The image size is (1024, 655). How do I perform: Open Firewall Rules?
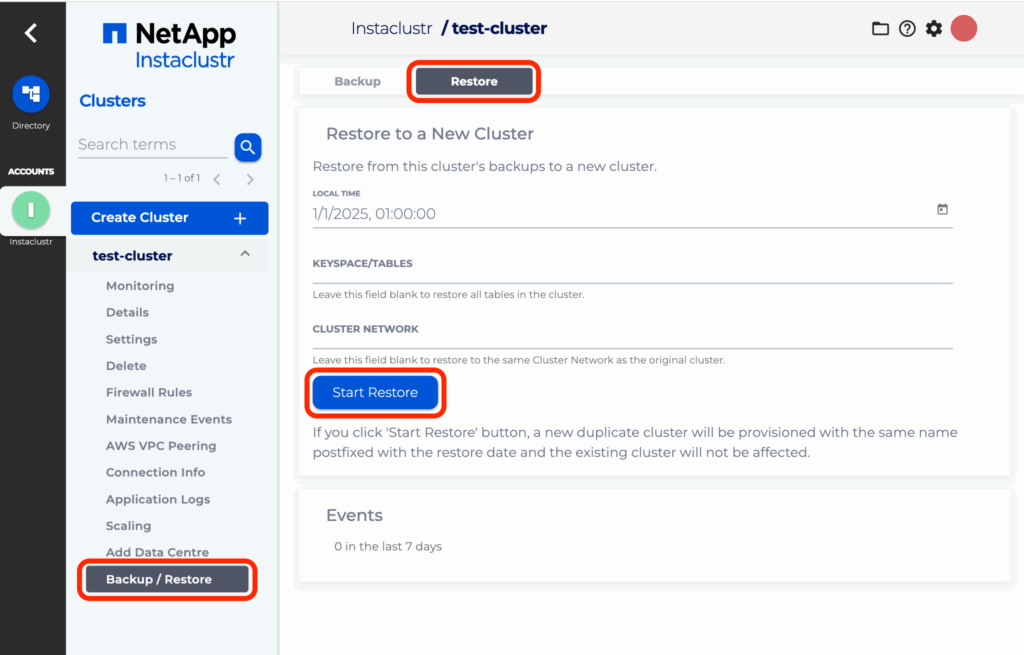[x=149, y=392]
